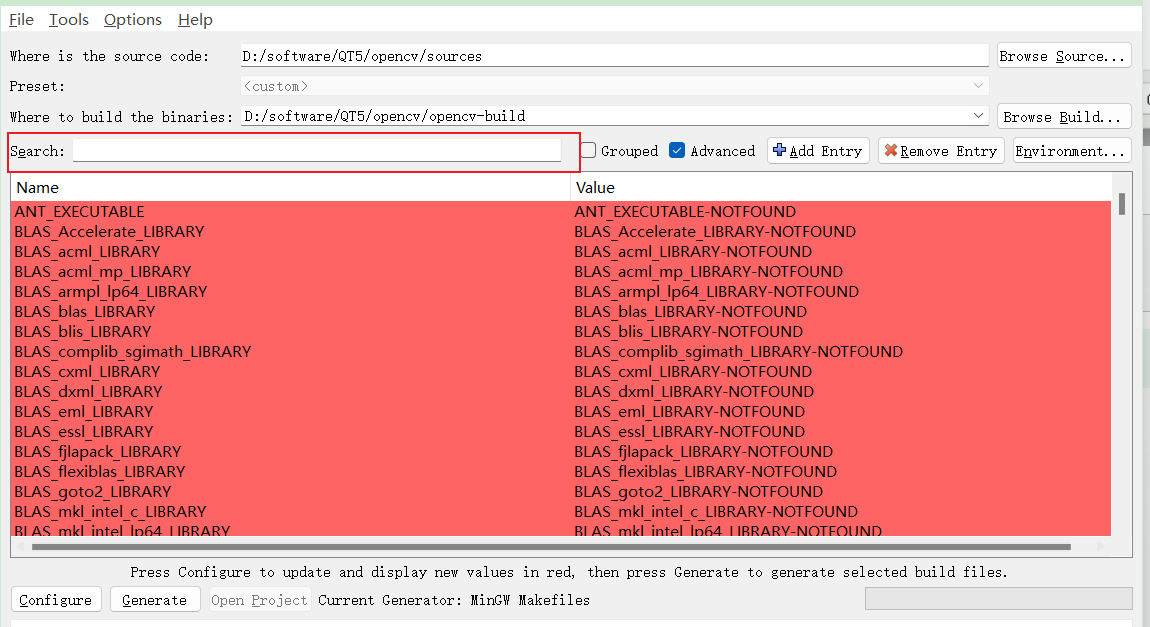Expand the build binaries path dropdown

pos(979,116)
